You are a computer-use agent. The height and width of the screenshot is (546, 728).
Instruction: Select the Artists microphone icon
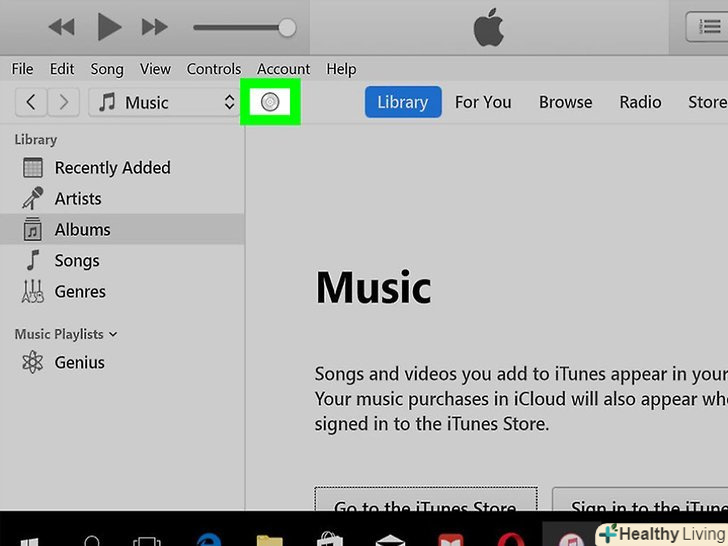point(32,198)
